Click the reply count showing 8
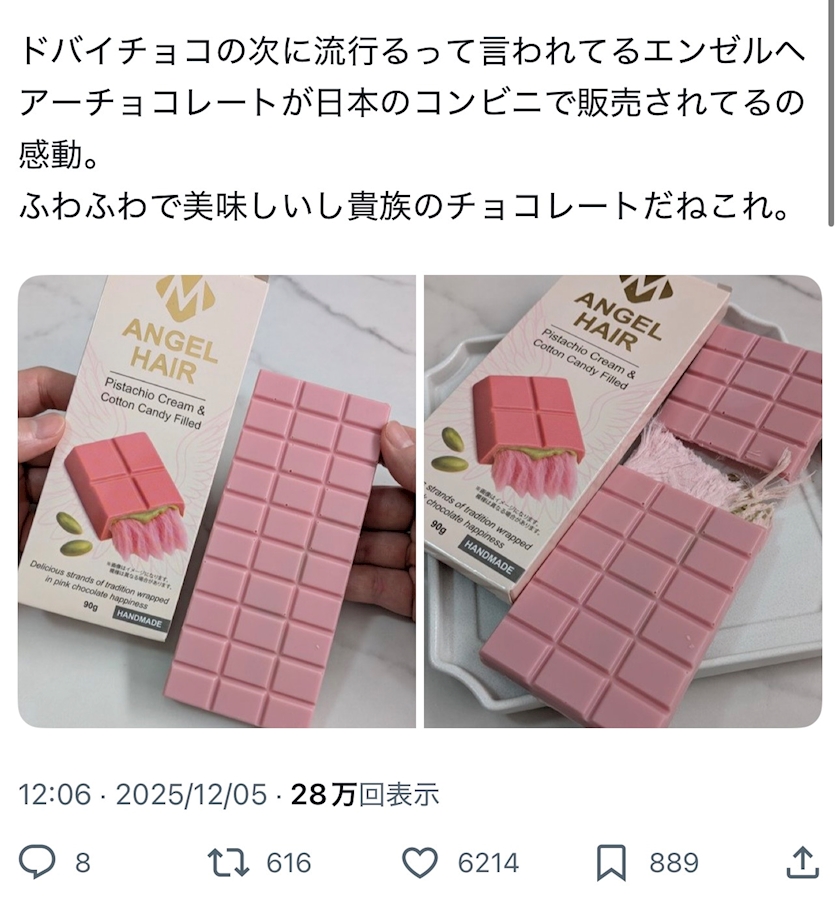840x910 pixels. point(83,863)
